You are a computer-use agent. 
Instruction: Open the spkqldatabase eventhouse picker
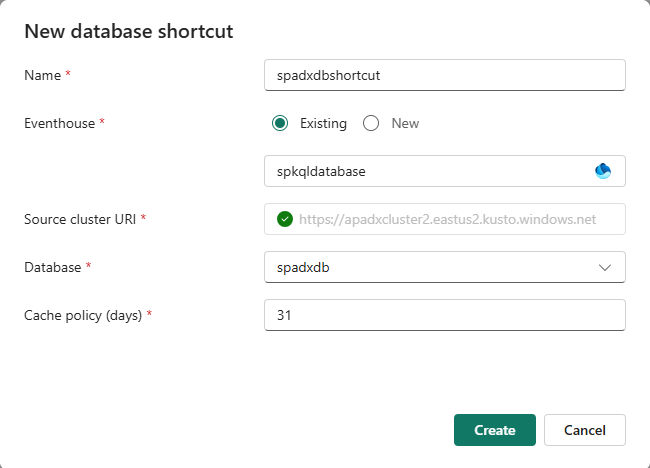430,171
